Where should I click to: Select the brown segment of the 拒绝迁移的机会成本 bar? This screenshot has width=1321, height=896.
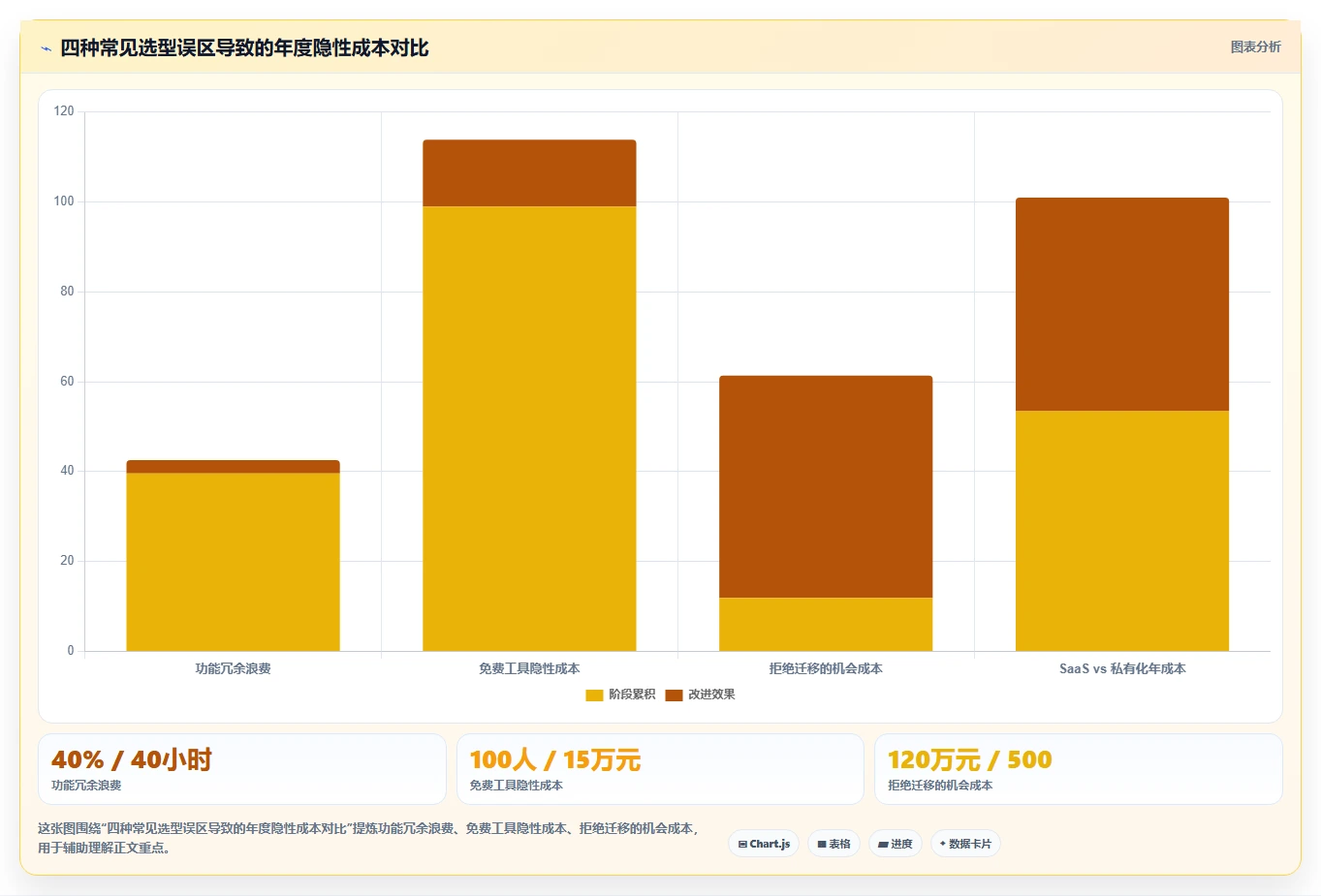click(x=826, y=486)
